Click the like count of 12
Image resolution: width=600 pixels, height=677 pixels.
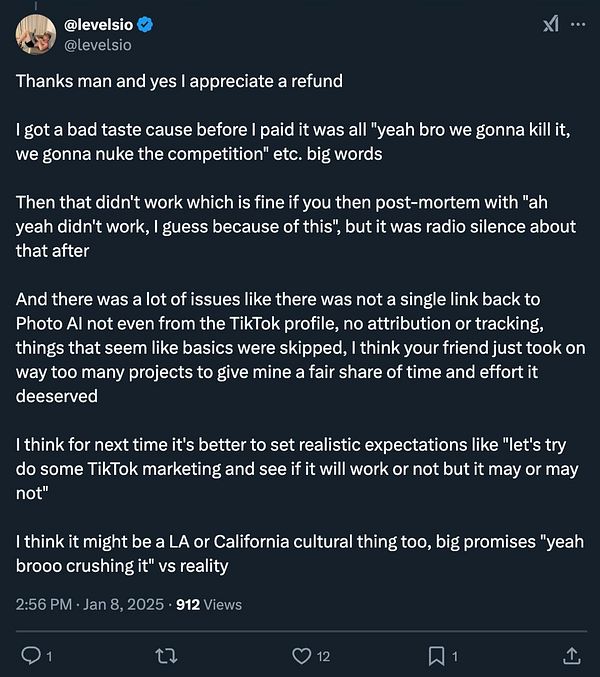click(325, 656)
